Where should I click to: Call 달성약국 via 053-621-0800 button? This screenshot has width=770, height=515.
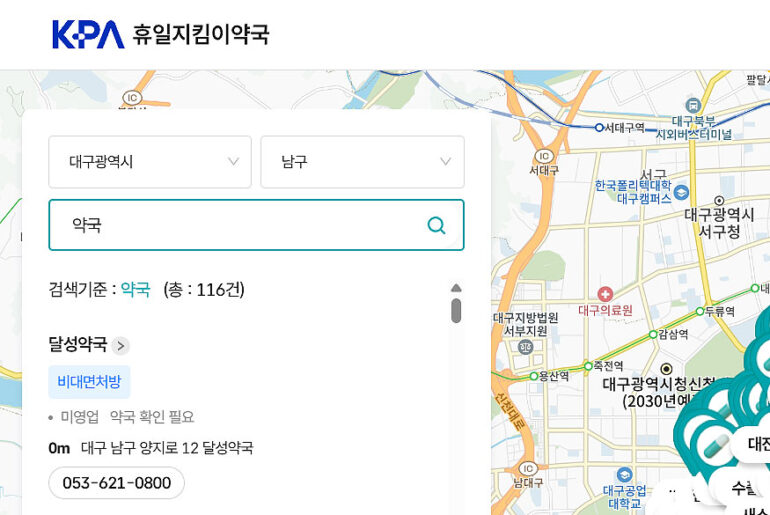(x=116, y=483)
